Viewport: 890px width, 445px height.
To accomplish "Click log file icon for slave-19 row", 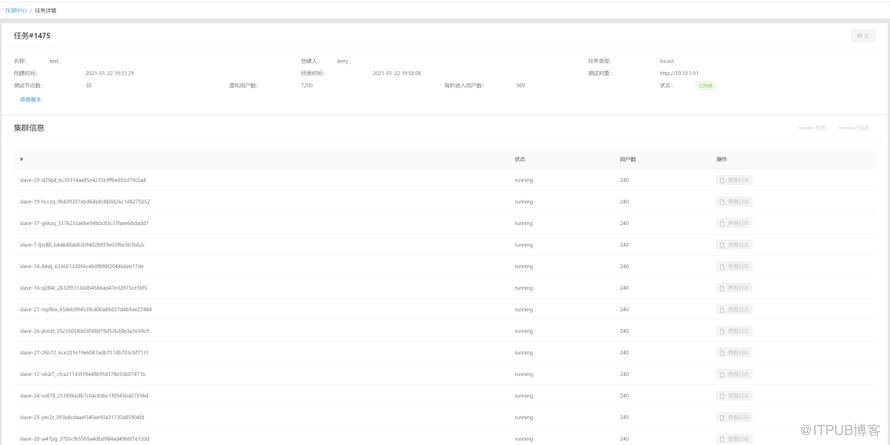I will [722, 201].
